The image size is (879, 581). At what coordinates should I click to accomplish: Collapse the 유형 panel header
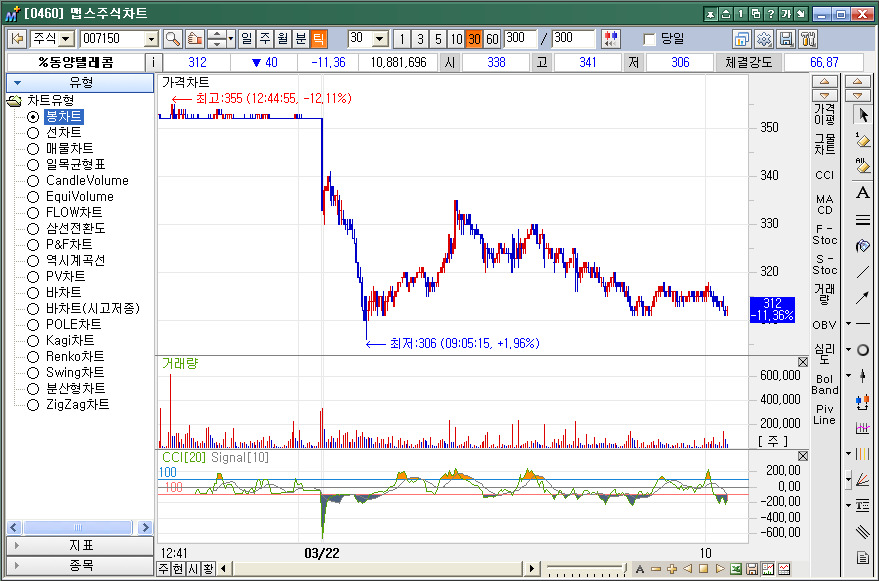80,83
